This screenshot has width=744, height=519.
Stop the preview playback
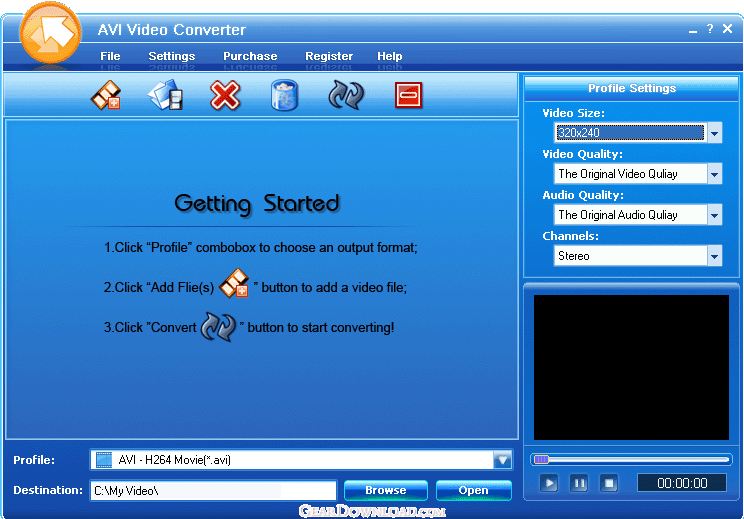[x=609, y=483]
